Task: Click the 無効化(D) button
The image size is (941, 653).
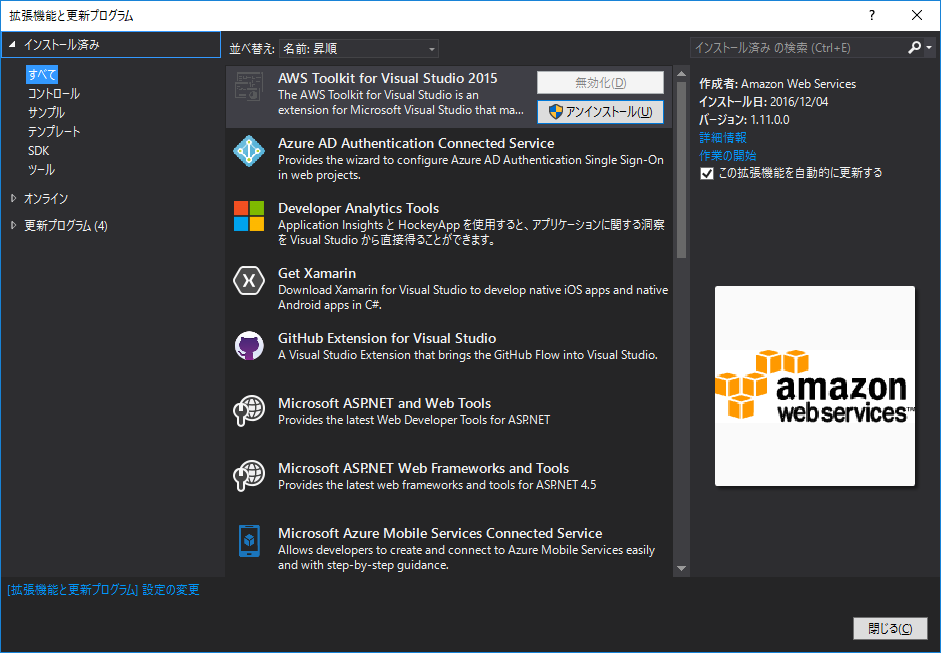Action: (600, 83)
